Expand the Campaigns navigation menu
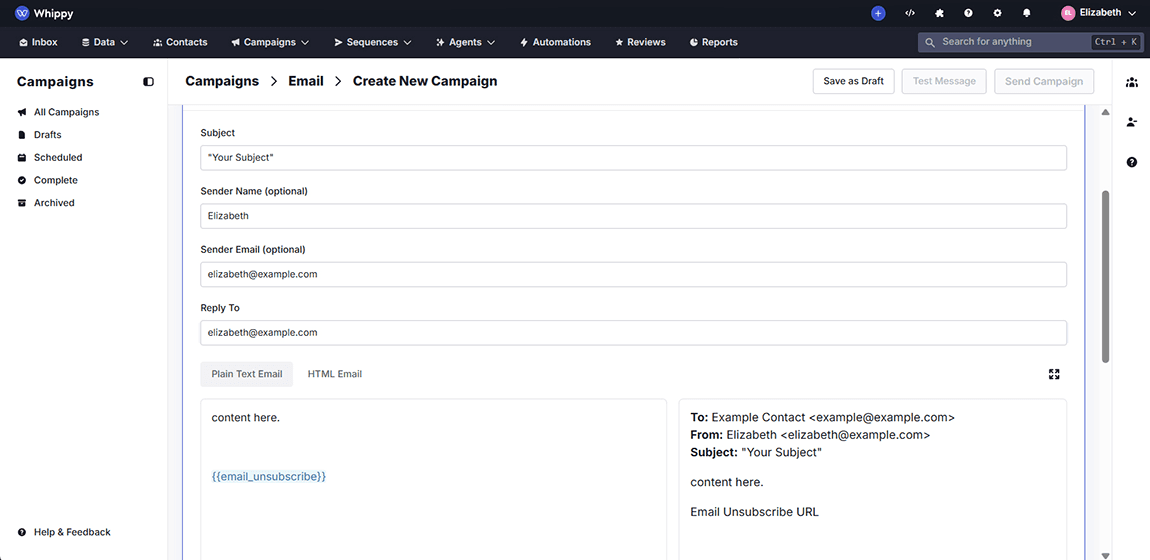Viewport: 1150px width, 560px height. tap(270, 43)
